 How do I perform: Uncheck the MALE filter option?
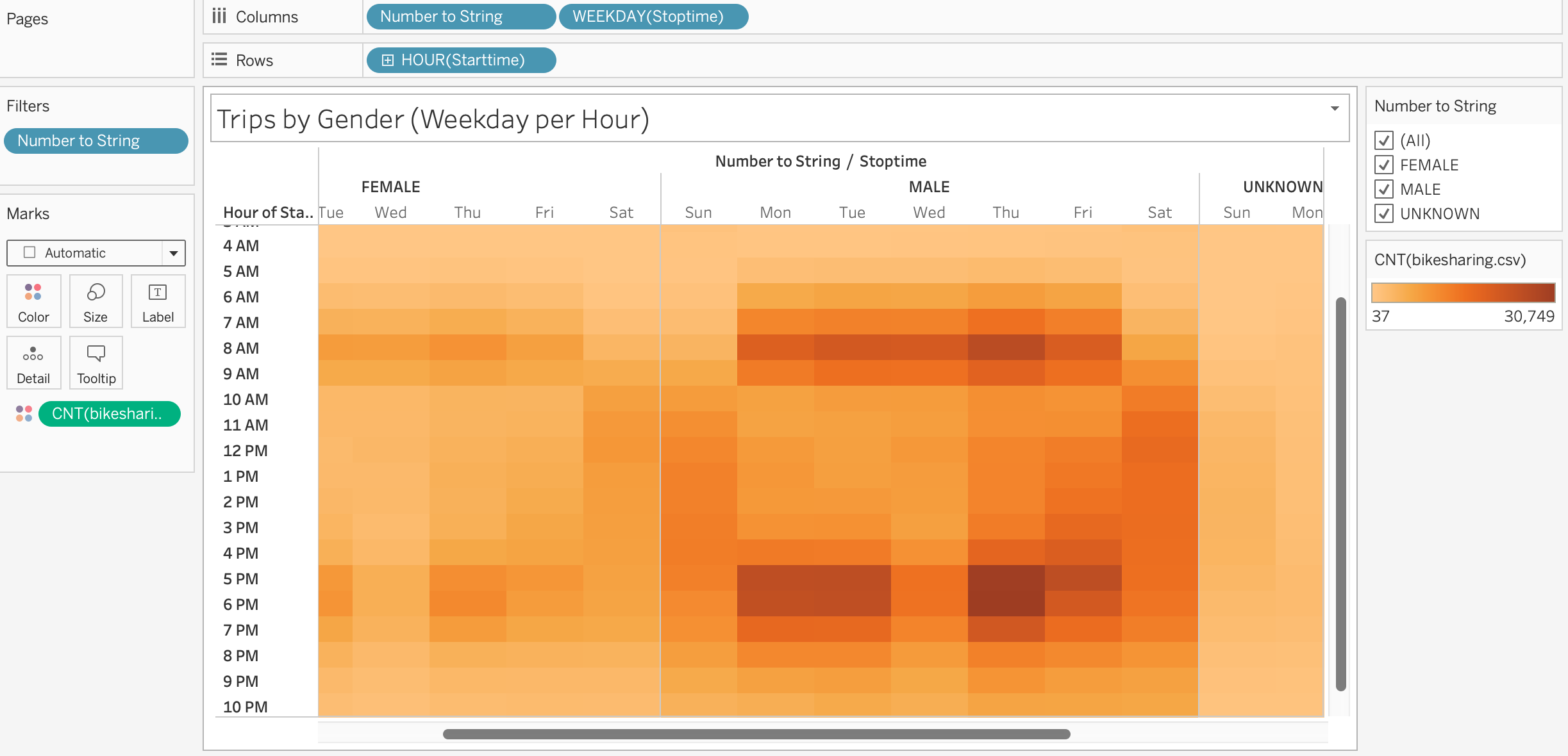[x=1385, y=189]
